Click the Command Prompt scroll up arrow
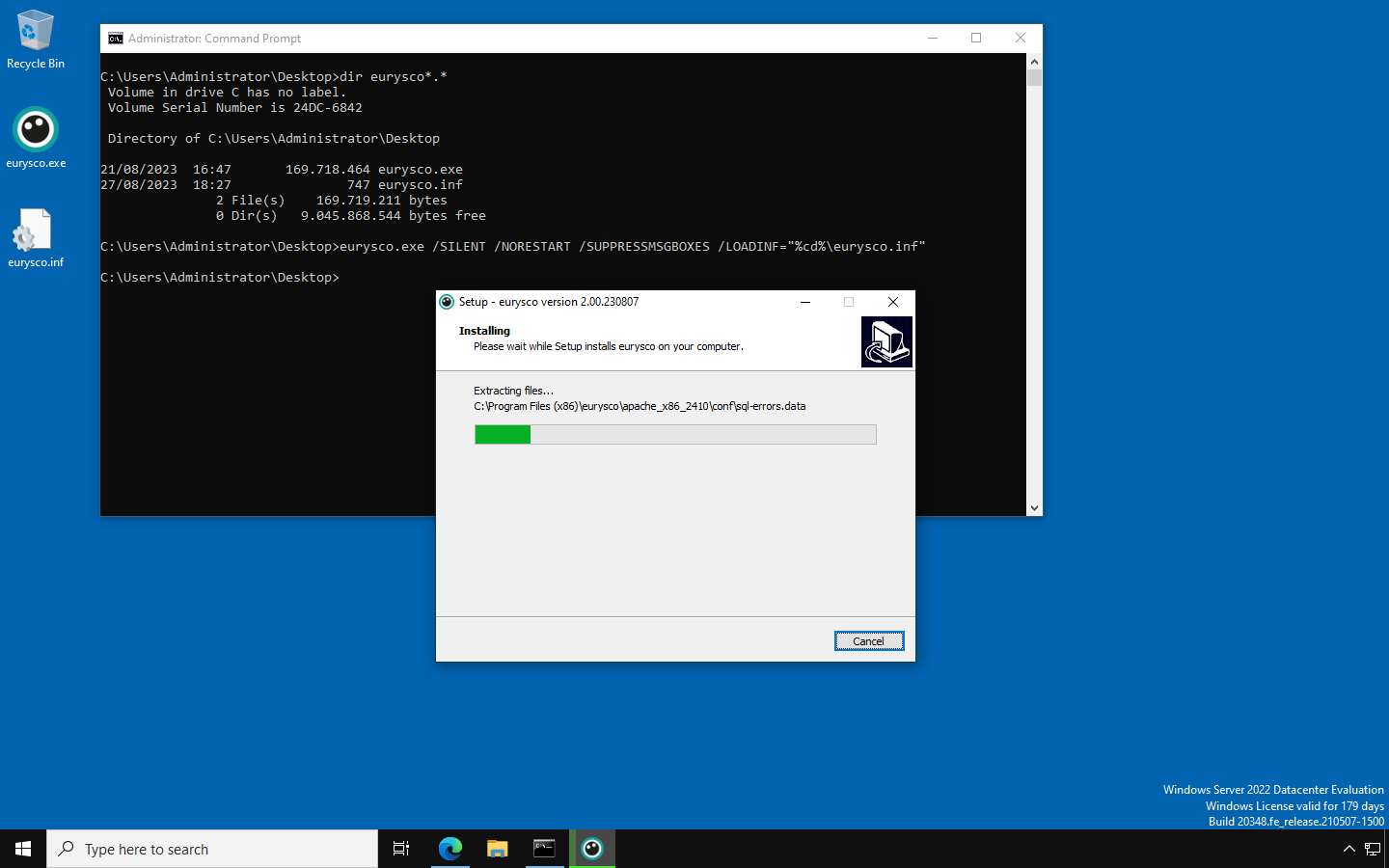The image size is (1389, 868). coord(1035,61)
